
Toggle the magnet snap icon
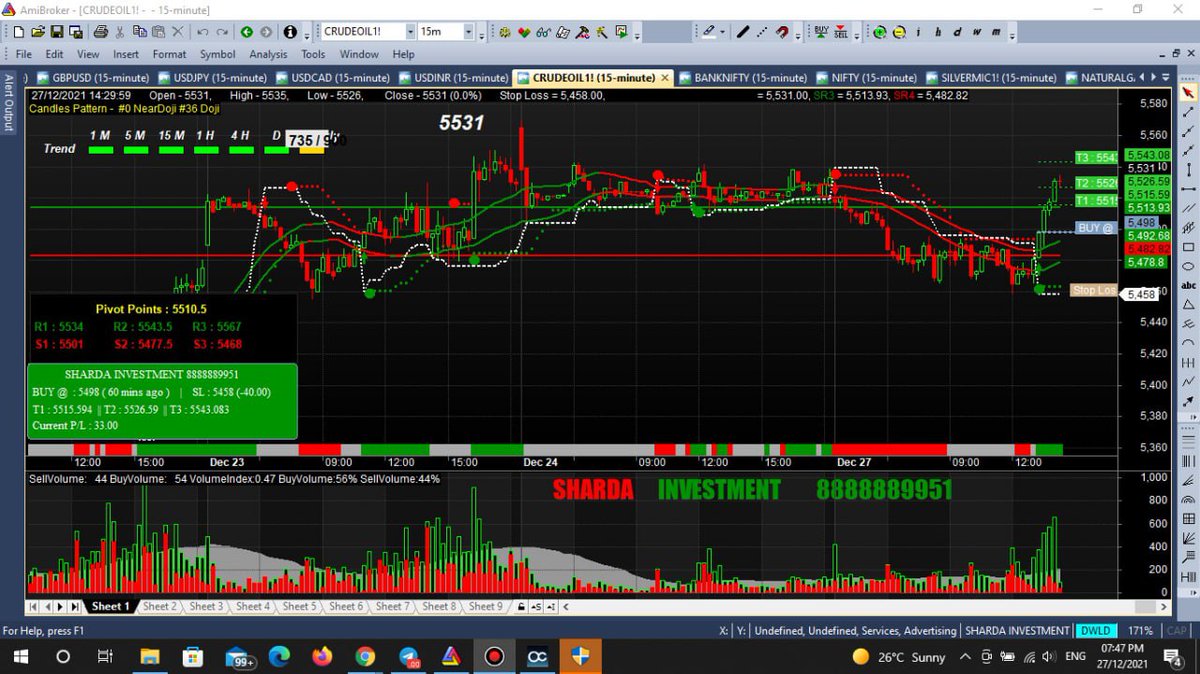(782, 32)
